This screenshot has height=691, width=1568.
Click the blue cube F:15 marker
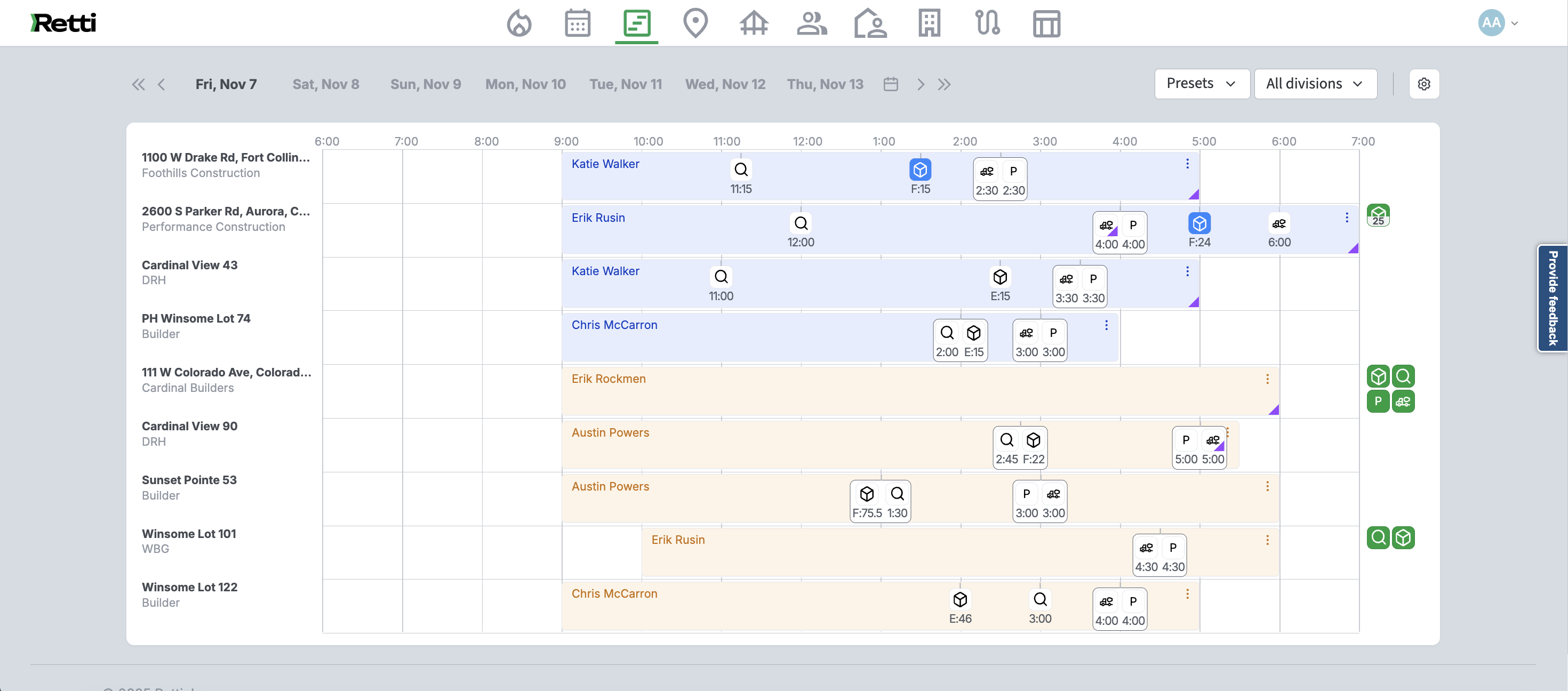coord(920,170)
